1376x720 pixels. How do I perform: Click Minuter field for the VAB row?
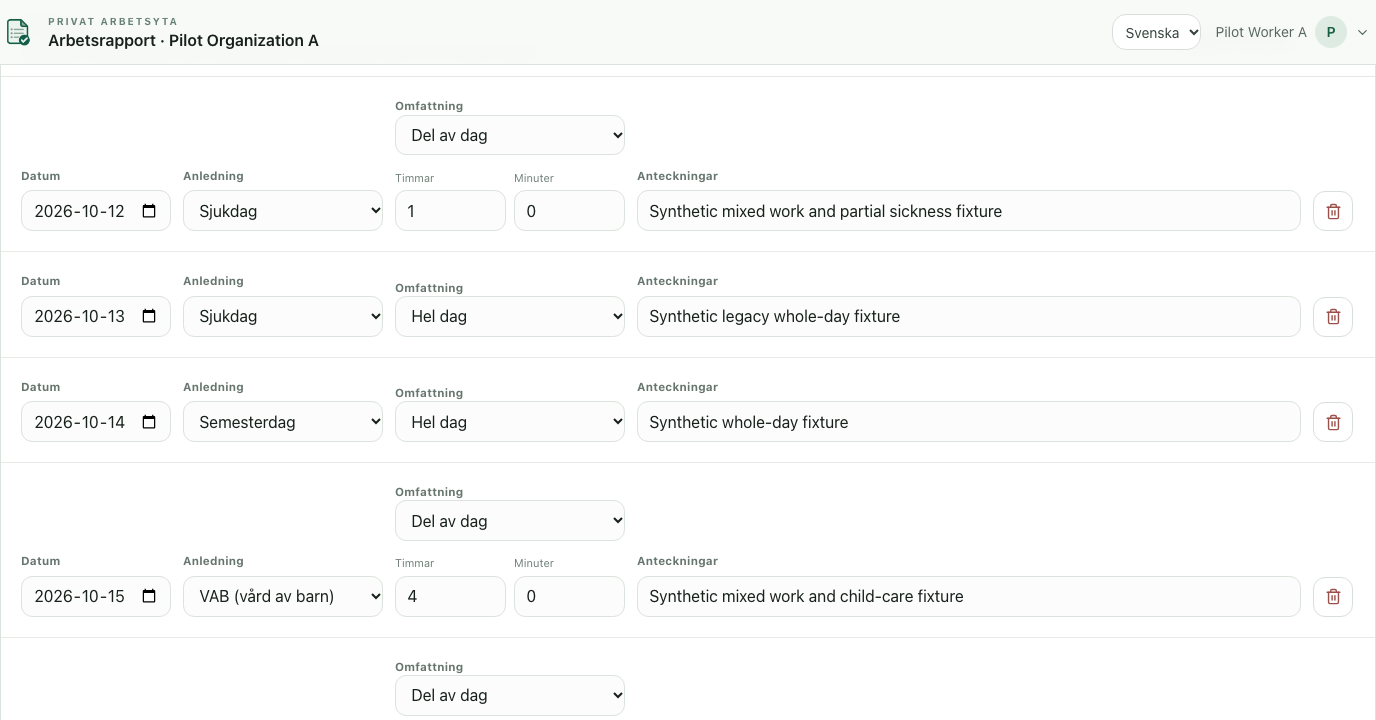pyautogui.click(x=569, y=596)
